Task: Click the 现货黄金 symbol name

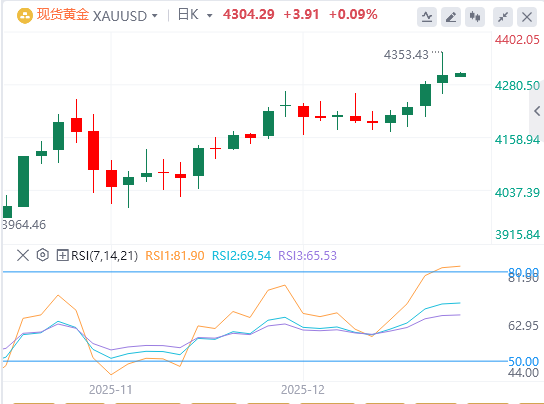Action: click(63, 15)
